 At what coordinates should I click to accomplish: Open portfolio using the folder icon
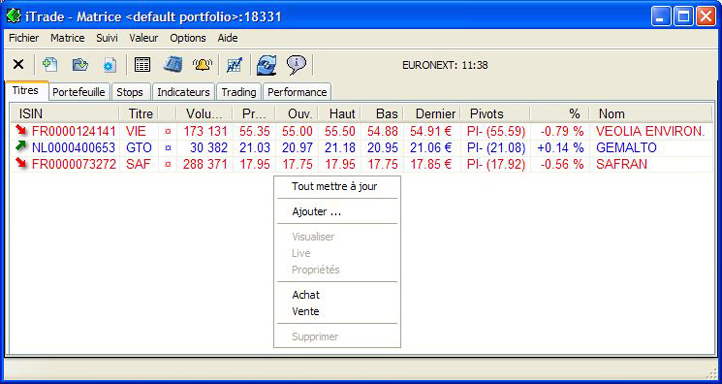(80, 64)
